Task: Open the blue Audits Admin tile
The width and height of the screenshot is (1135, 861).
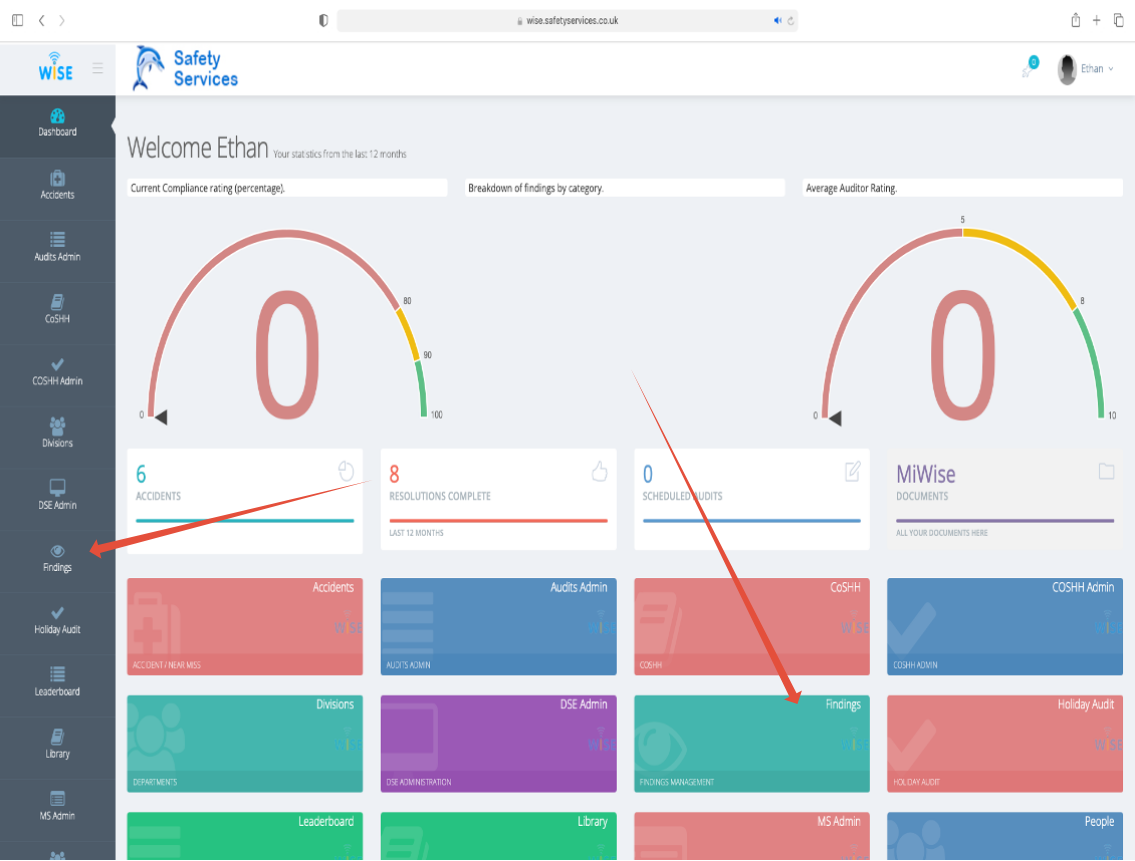Action: pyautogui.click(x=499, y=626)
